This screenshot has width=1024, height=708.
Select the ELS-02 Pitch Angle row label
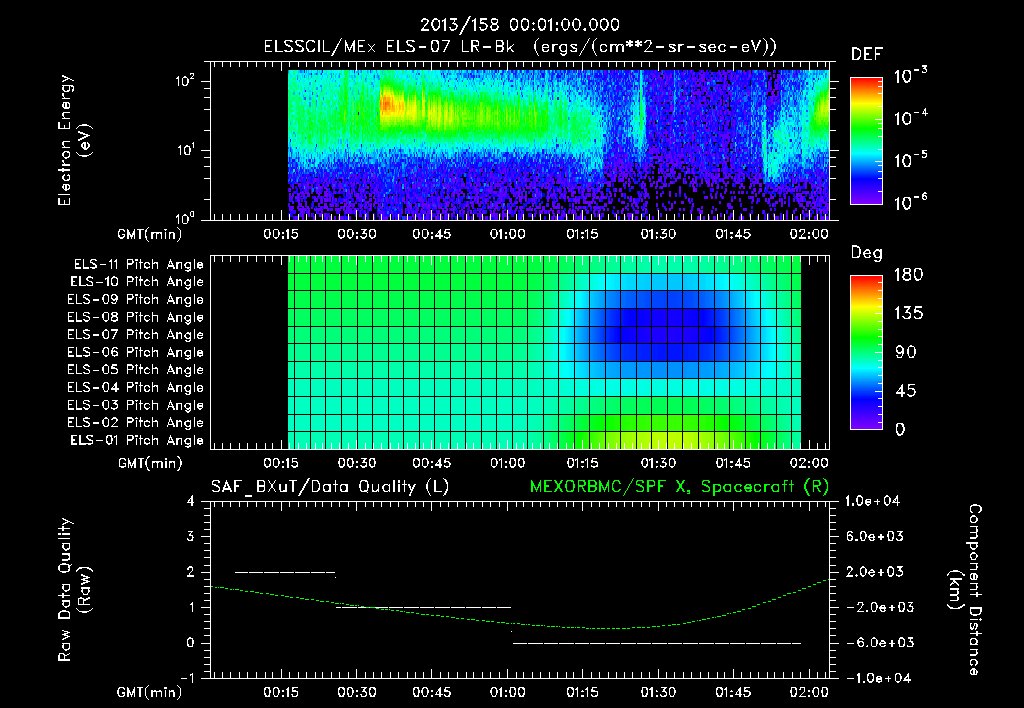pyautogui.click(x=136, y=423)
